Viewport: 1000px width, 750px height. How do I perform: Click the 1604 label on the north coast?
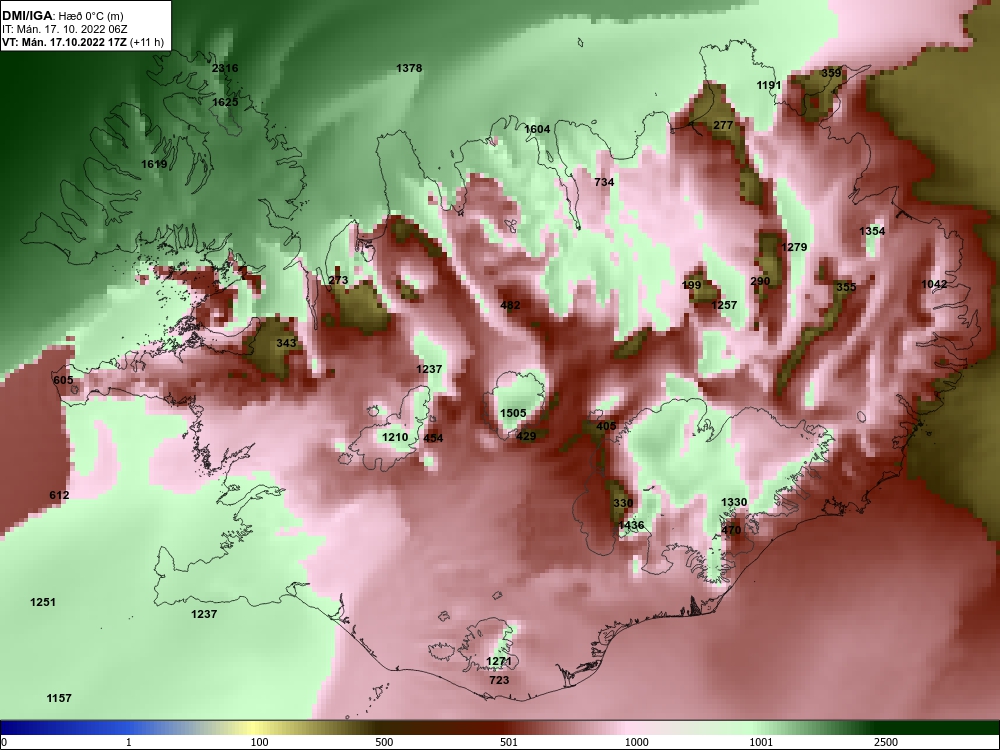[537, 129]
